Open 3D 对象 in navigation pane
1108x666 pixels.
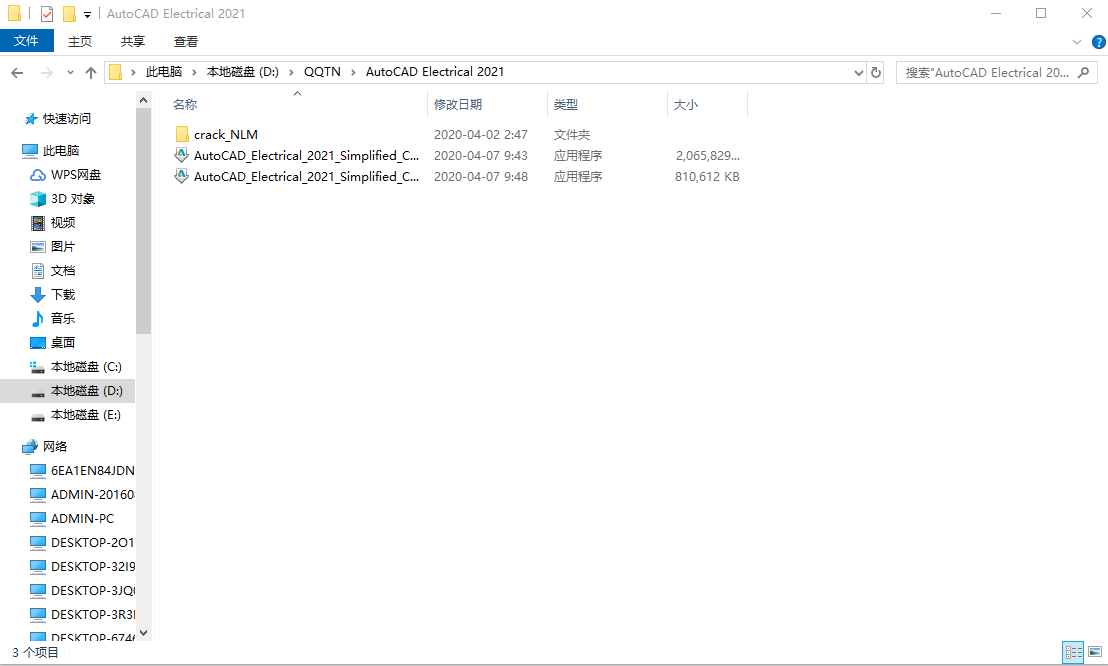click(x=73, y=199)
